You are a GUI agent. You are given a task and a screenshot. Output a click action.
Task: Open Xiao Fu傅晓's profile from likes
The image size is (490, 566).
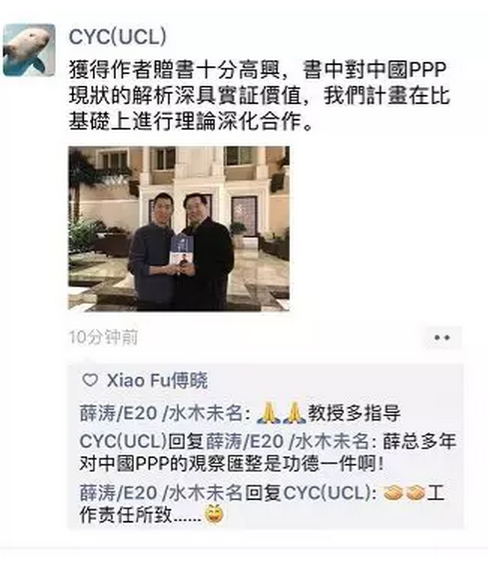(x=157, y=381)
